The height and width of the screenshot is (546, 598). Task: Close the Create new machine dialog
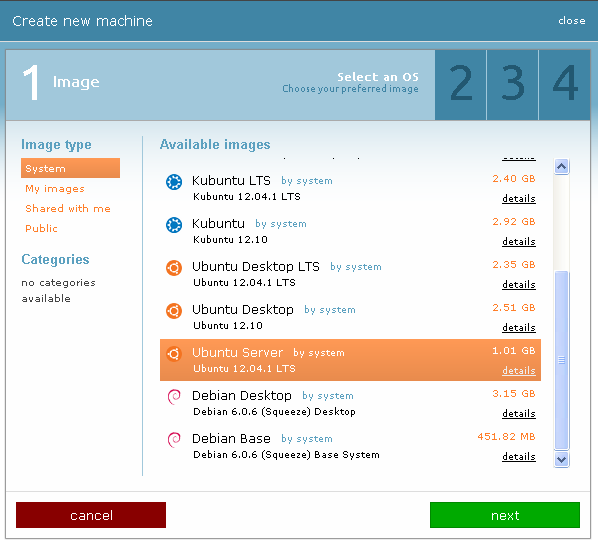pyautogui.click(x=571, y=21)
